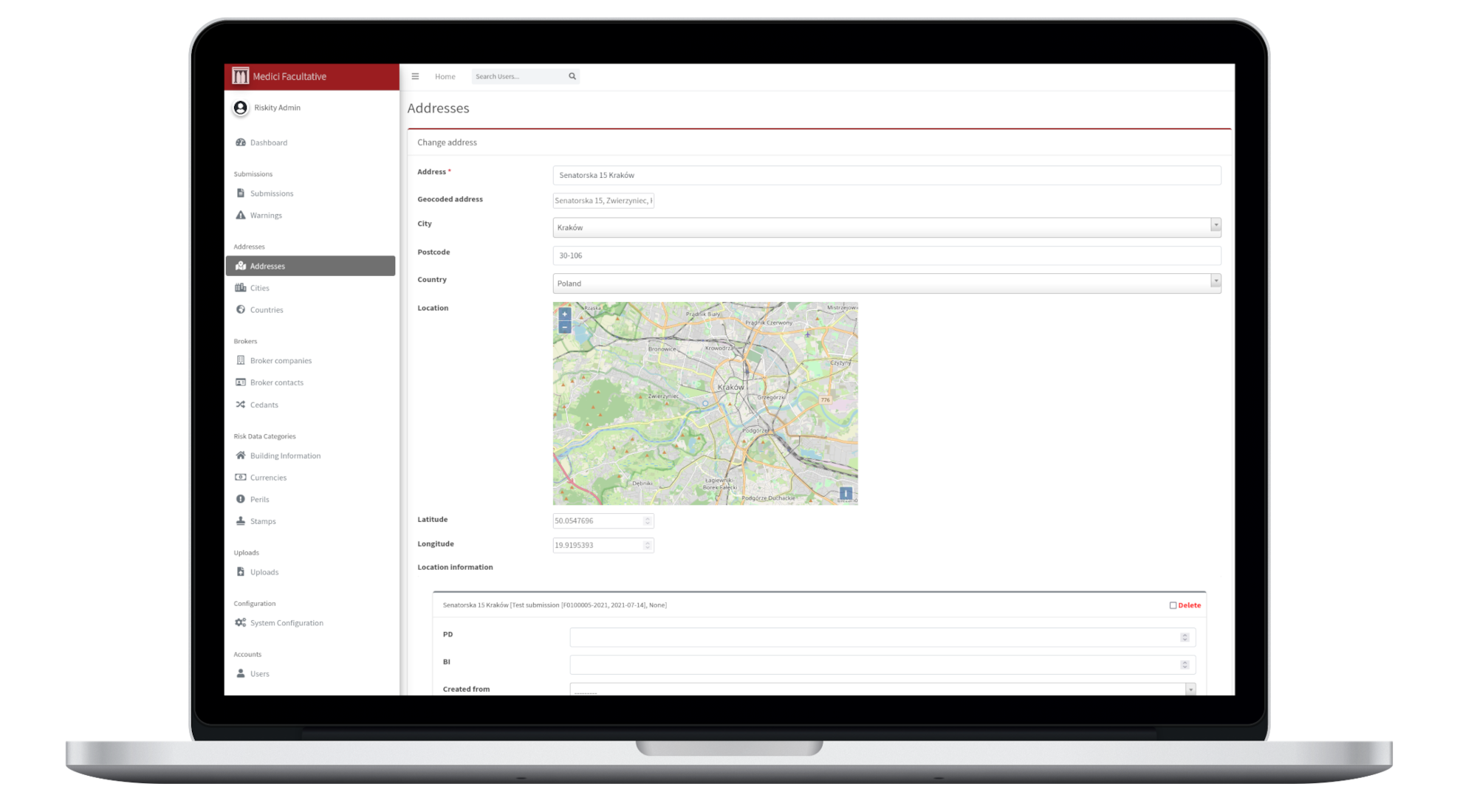Open Broker companies in sidebar
This screenshot has height=812, width=1477.
pyautogui.click(x=281, y=361)
